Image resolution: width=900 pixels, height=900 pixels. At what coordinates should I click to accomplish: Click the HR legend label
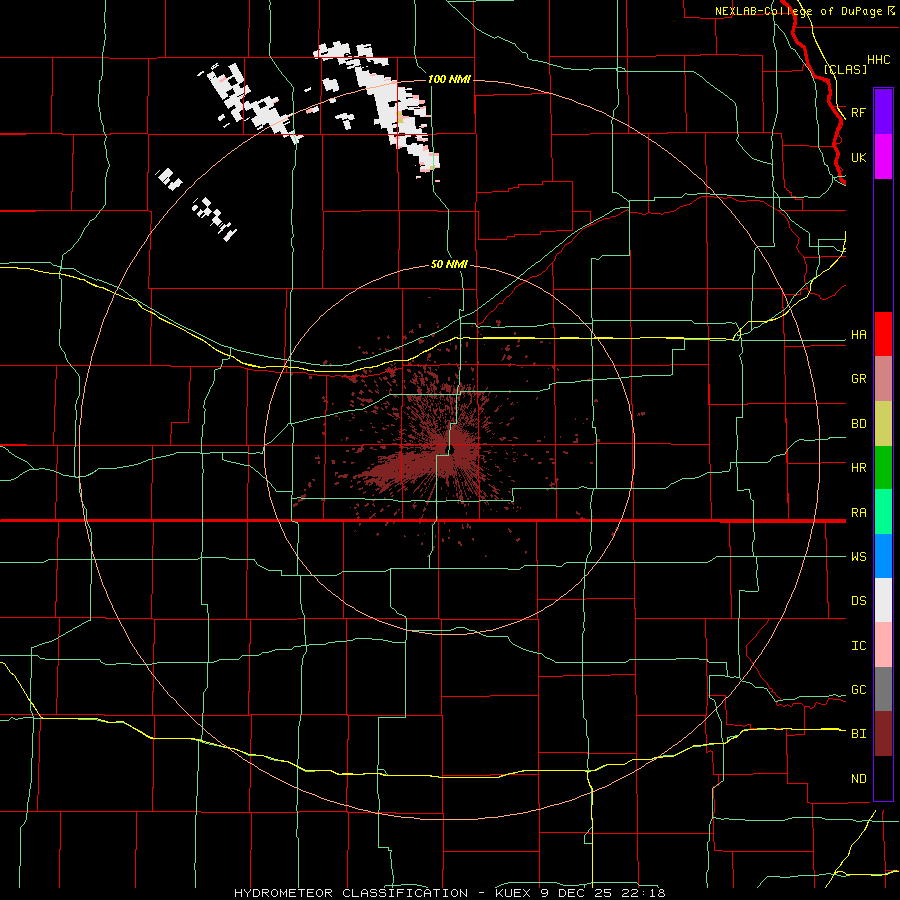858,468
